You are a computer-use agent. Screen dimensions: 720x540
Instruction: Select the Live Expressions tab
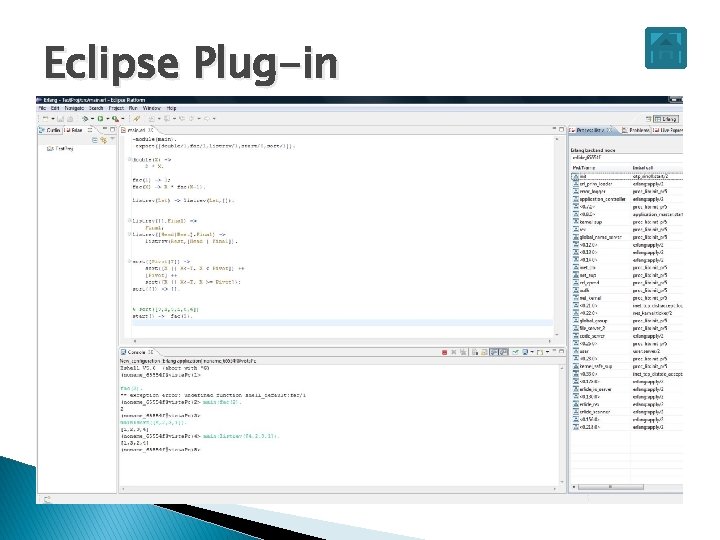667,130
